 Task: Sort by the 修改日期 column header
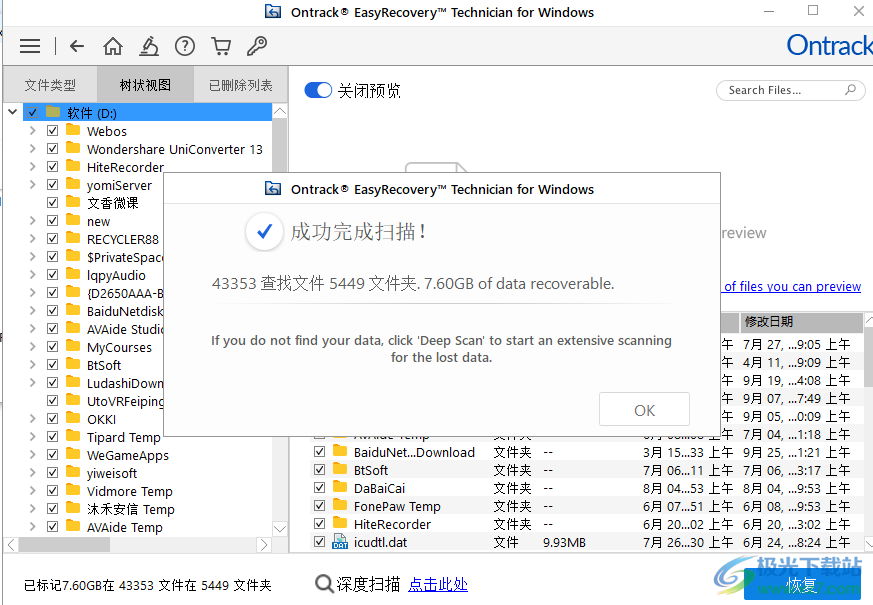coord(802,321)
